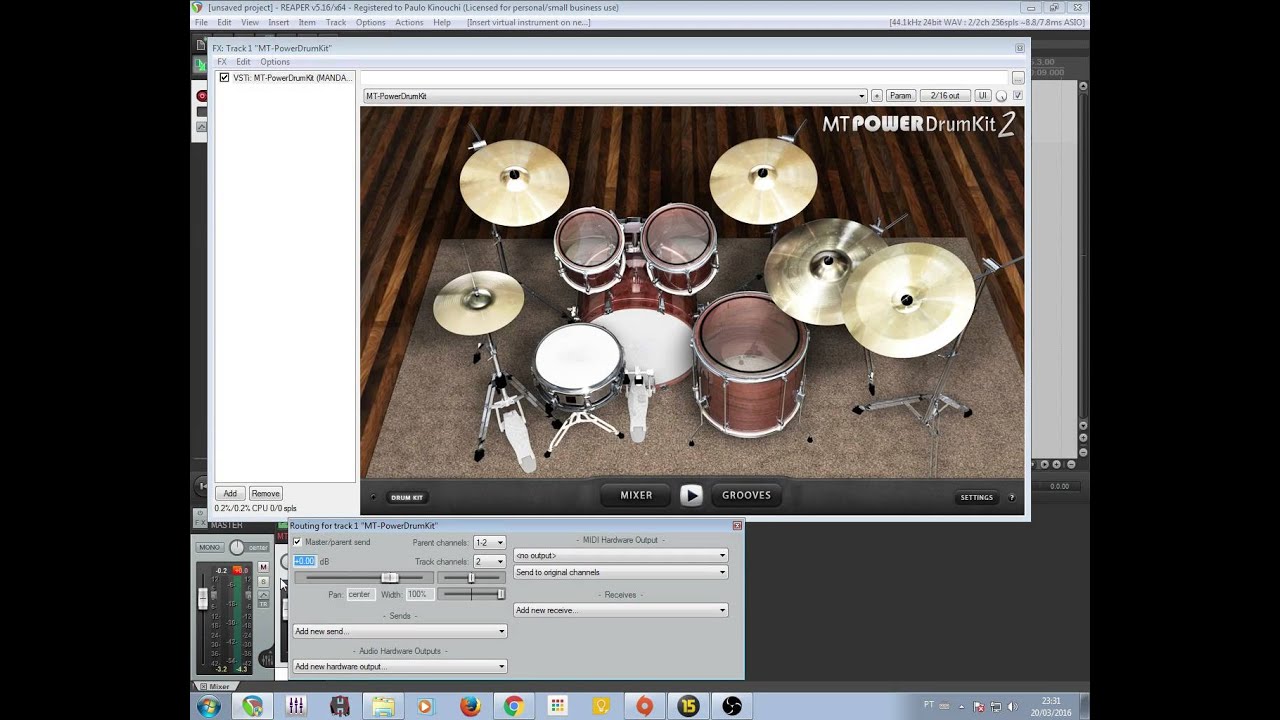Click the Windows Start button
The image size is (1280, 720).
click(209, 706)
